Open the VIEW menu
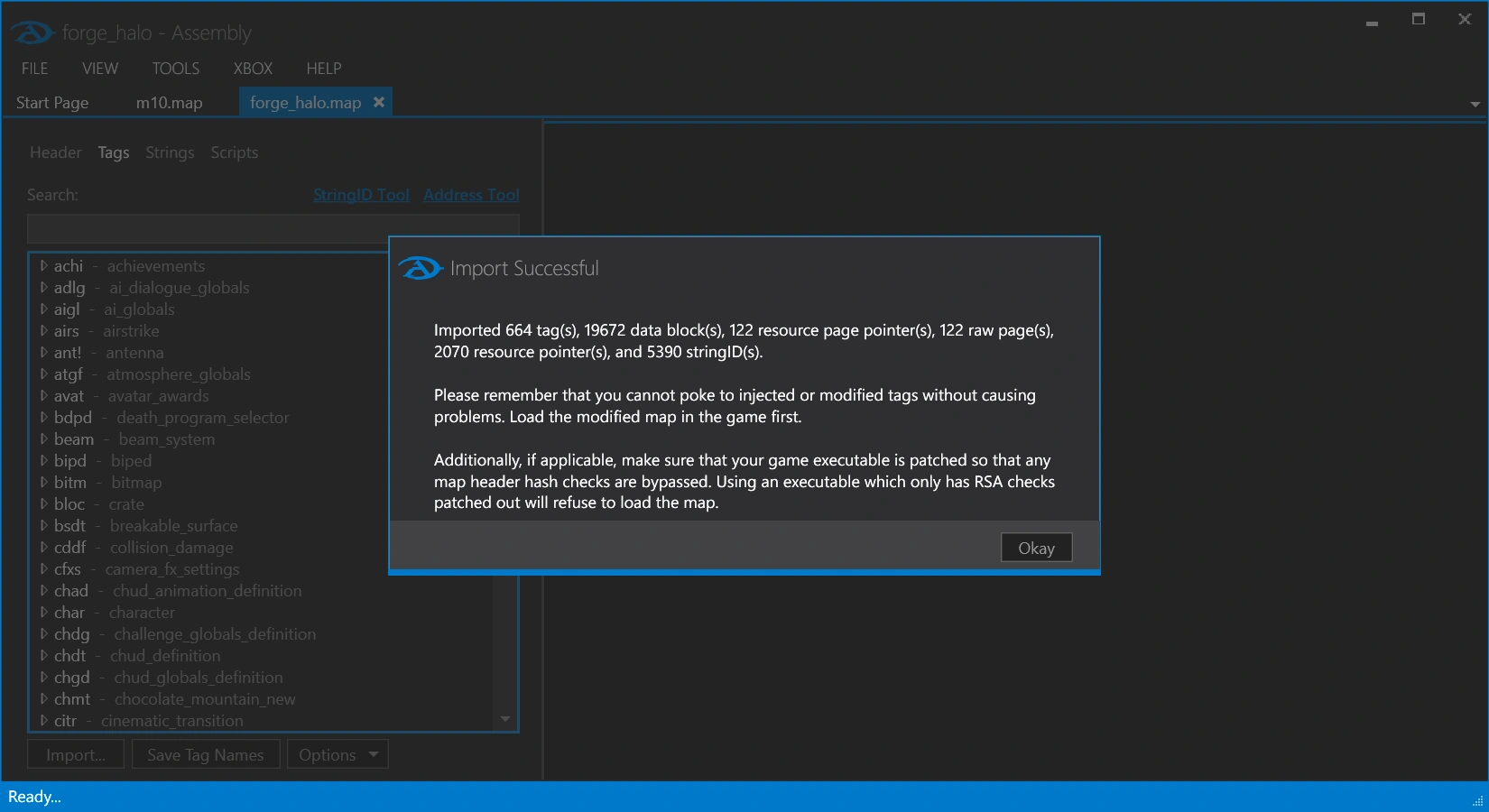 point(100,69)
